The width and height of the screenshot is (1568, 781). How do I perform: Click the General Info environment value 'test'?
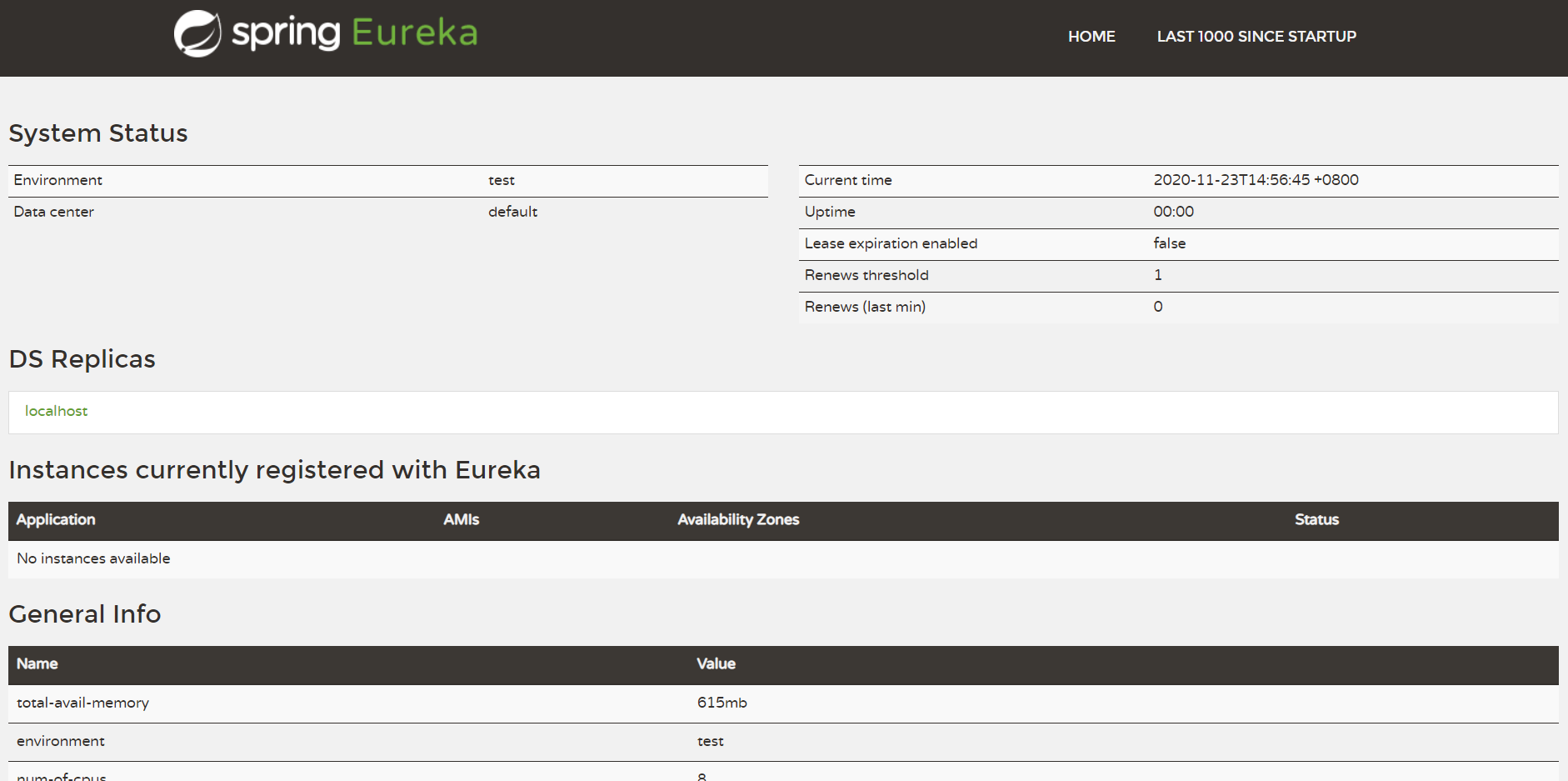711,741
